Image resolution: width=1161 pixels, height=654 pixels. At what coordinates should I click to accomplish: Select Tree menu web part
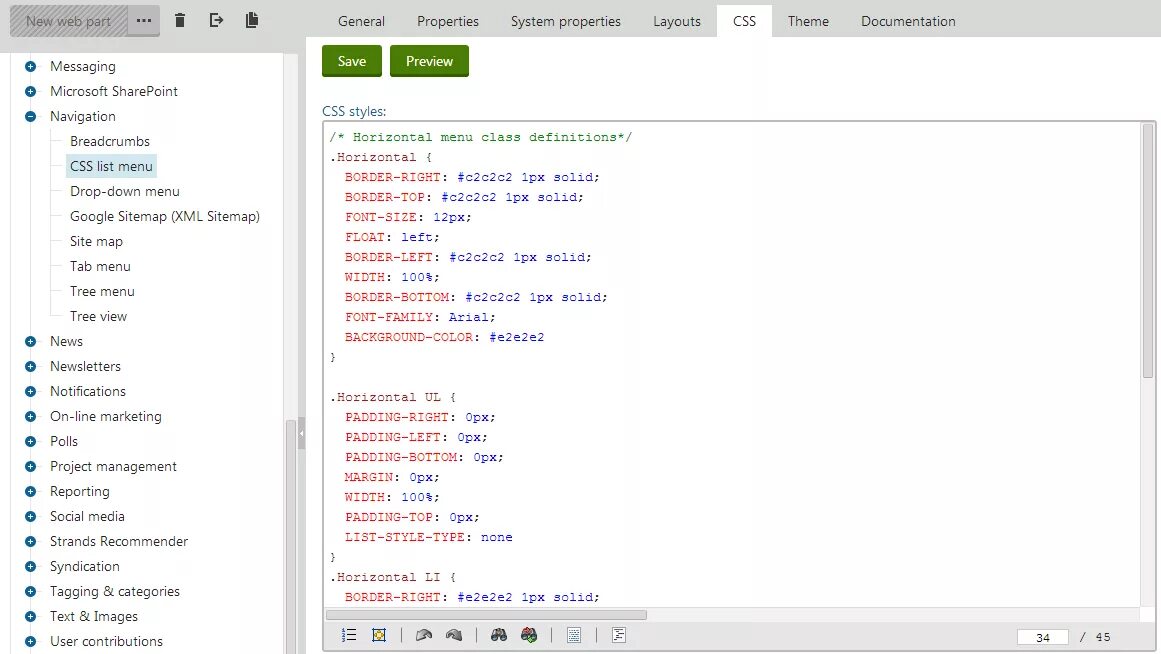102,291
